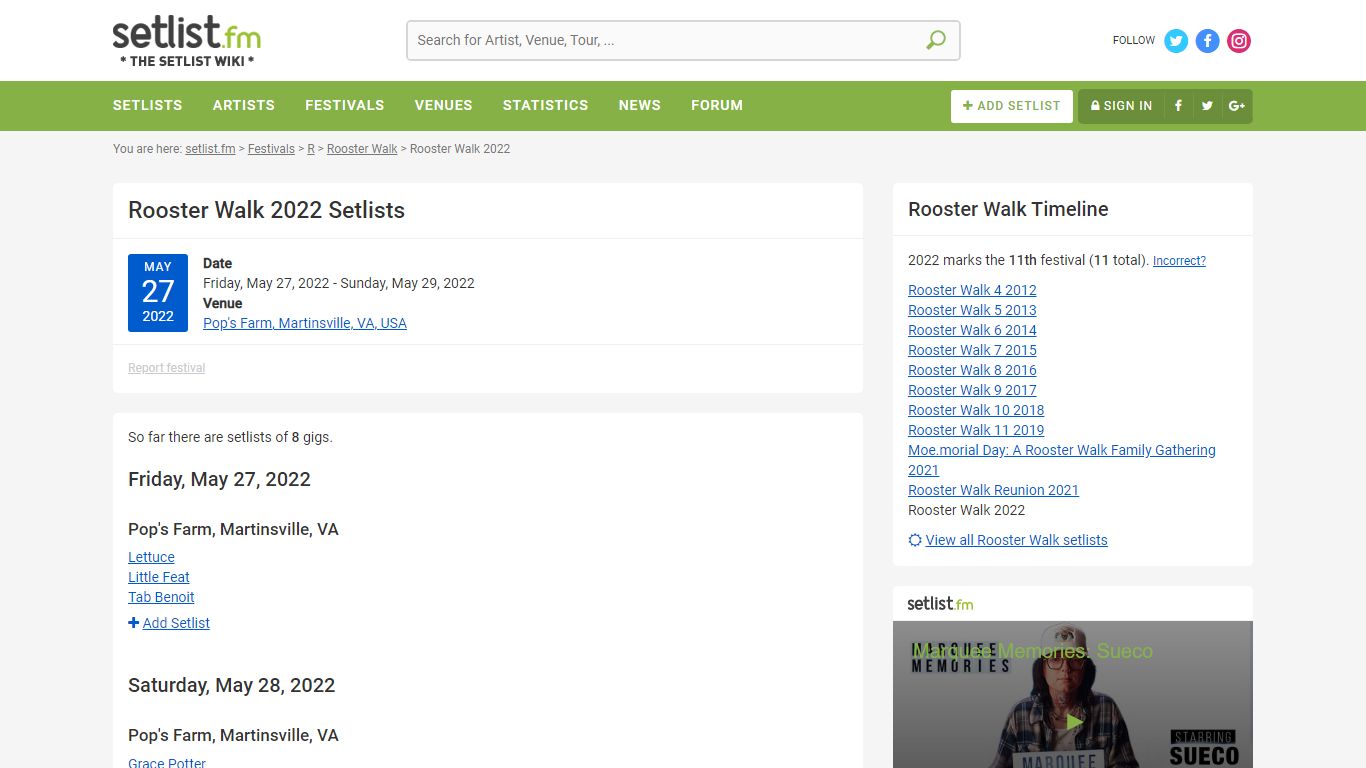The height and width of the screenshot is (768, 1366).
Task: Open the Twitter follow icon in header
Action: tap(1176, 41)
